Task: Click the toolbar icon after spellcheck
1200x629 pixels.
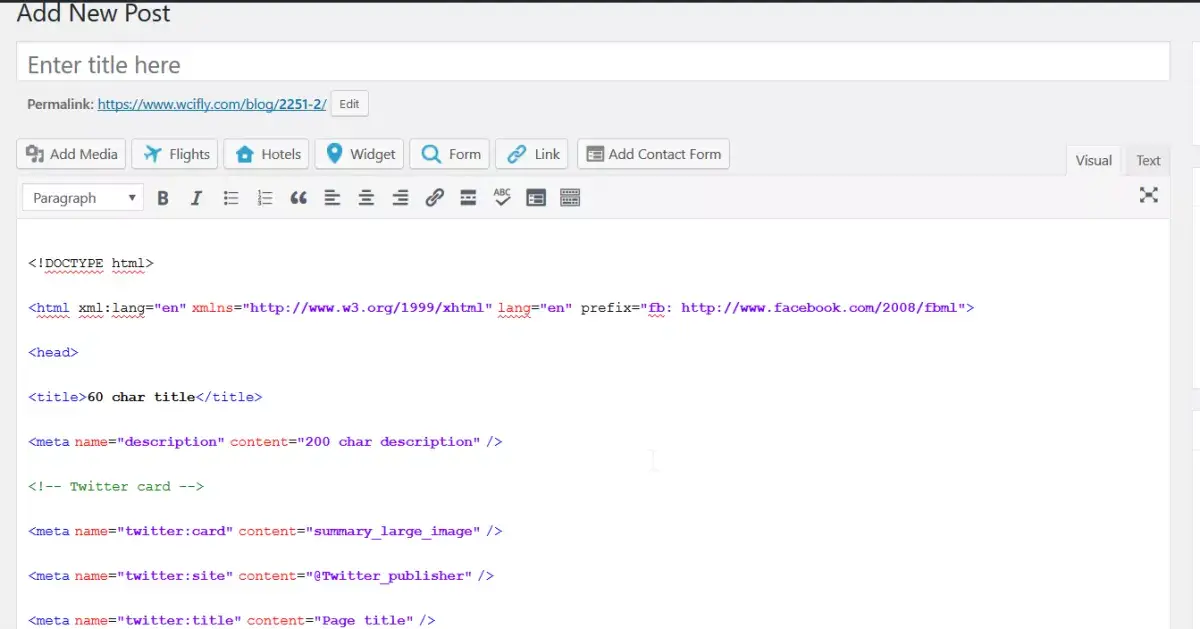Action: (x=536, y=198)
